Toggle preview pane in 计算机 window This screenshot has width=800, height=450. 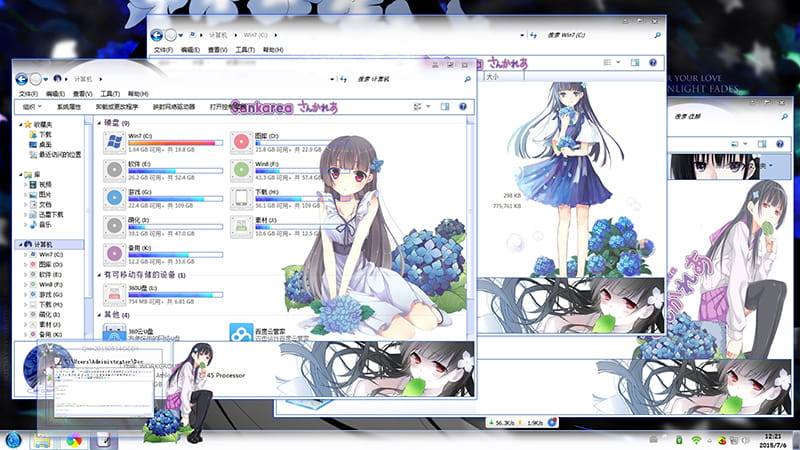tap(445, 107)
